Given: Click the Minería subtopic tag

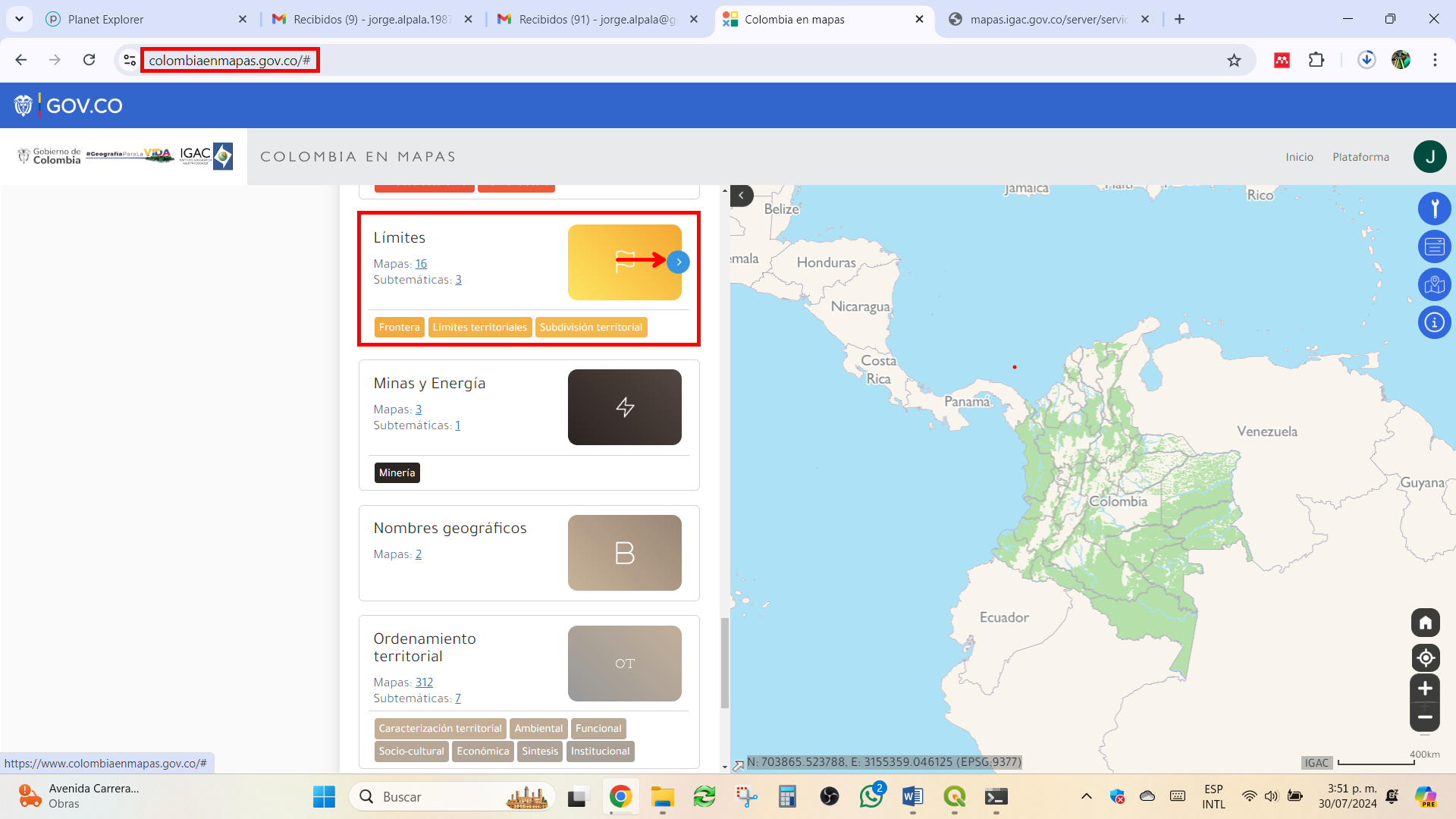Looking at the screenshot, I should click(x=397, y=473).
